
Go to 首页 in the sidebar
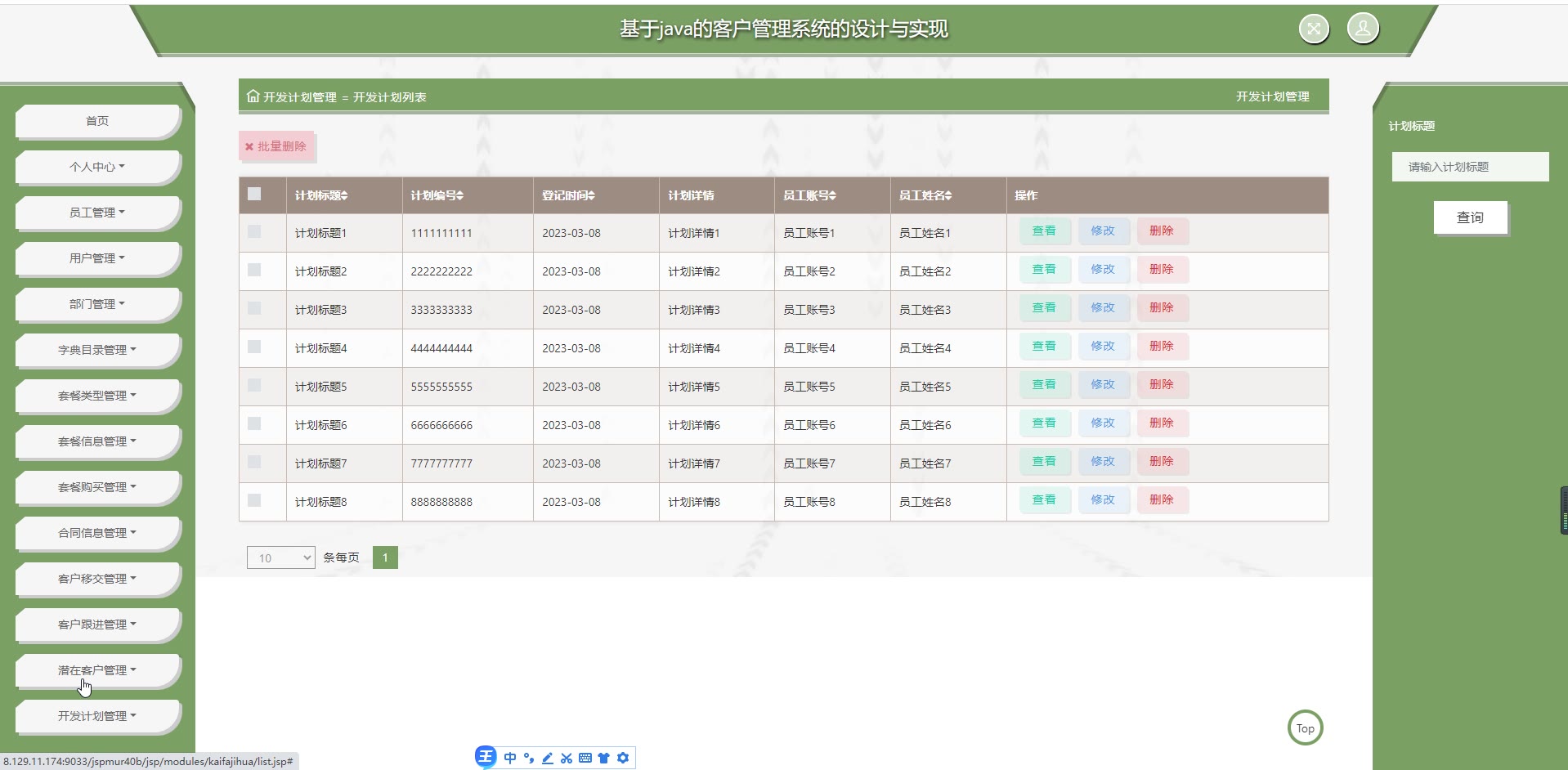click(97, 121)
